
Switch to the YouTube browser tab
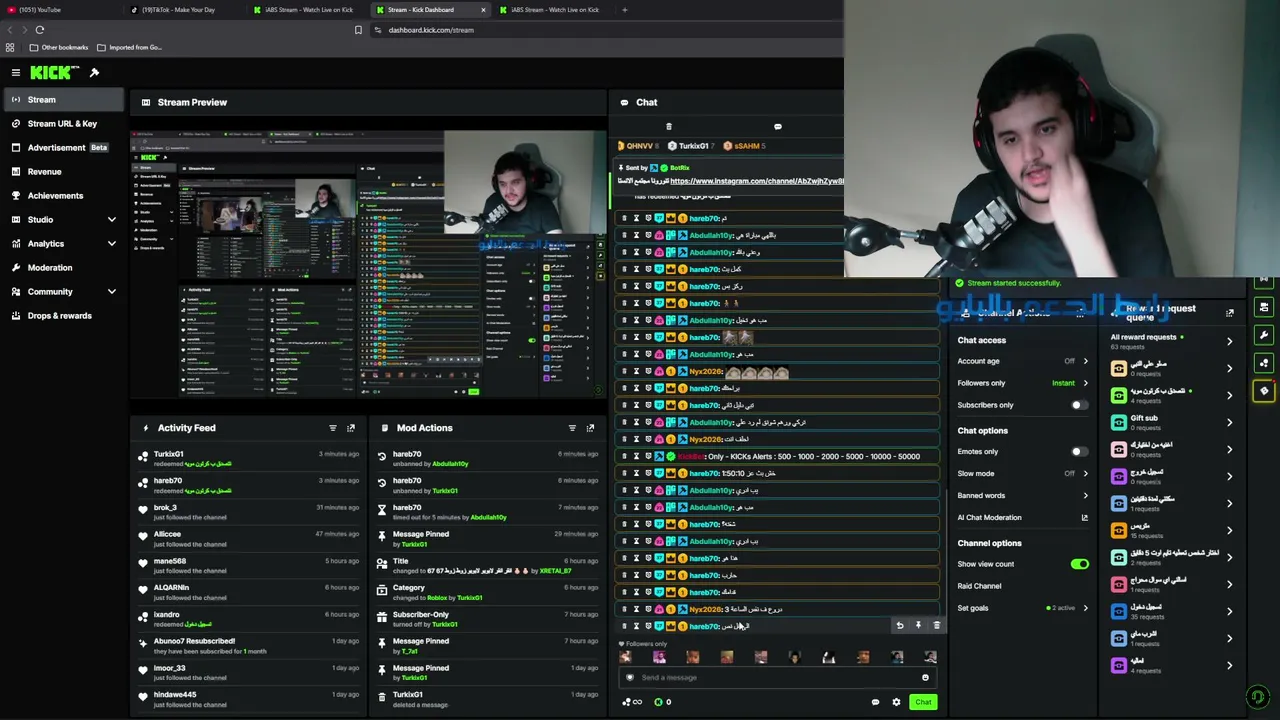(60, 10)
